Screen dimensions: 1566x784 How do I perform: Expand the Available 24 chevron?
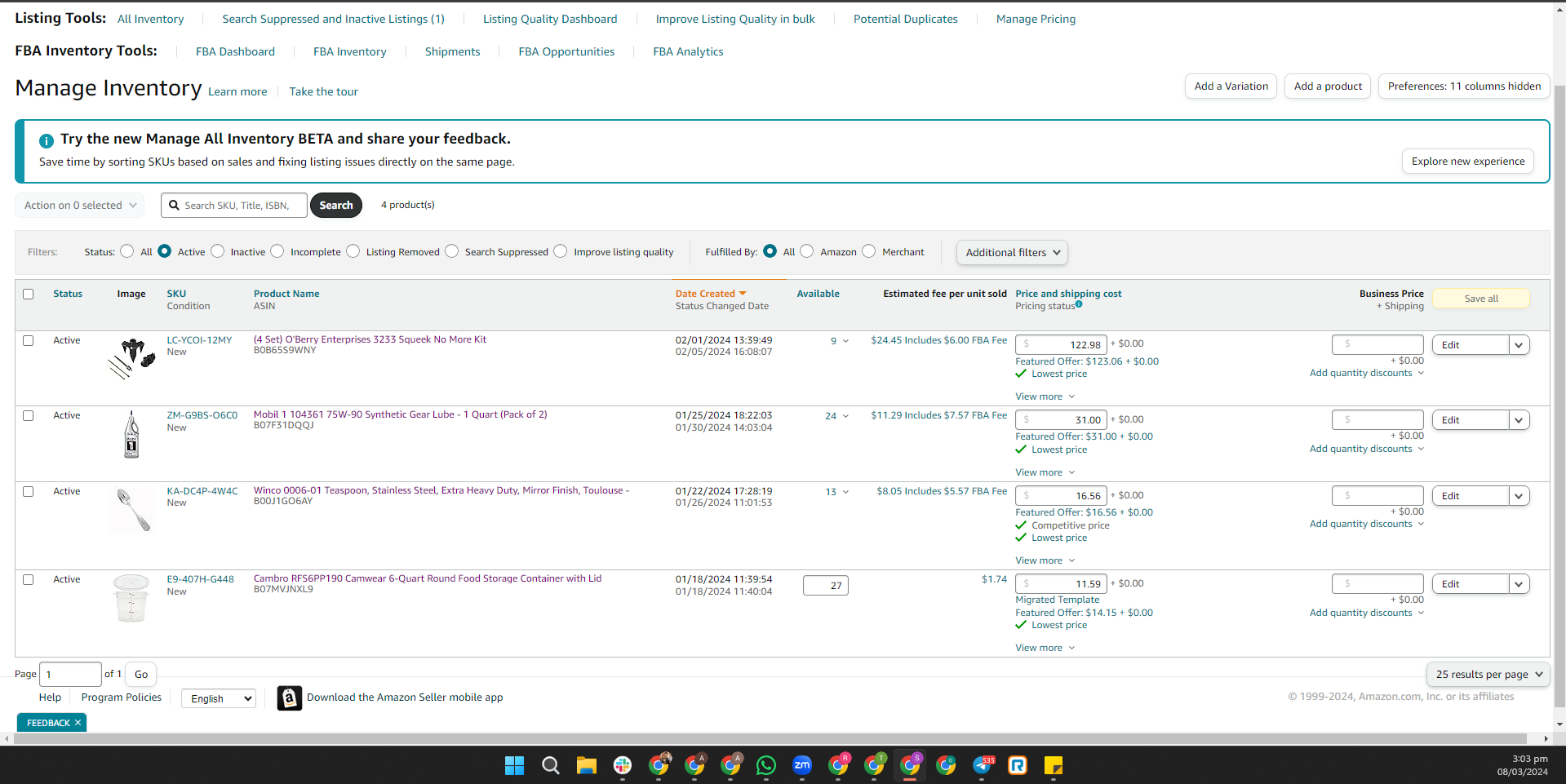[845, 416]
